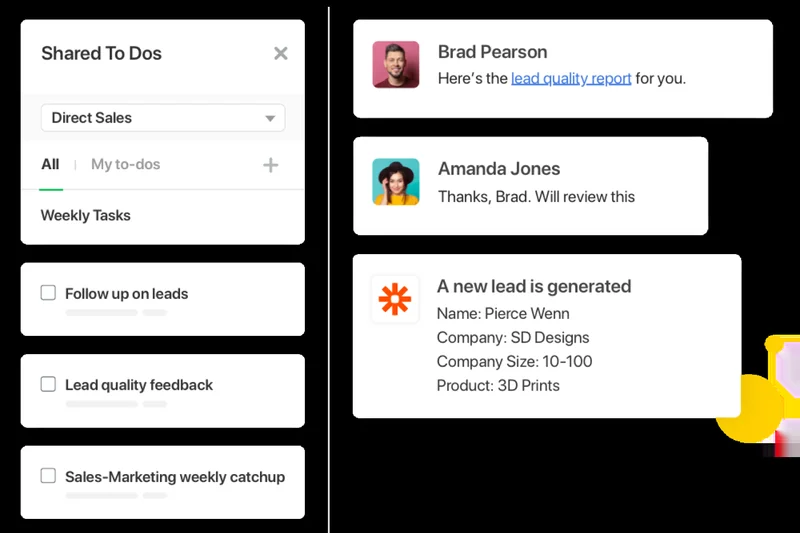Open the Lead quality feedback task title
This screenshot has width=800, height=533.
139,385
